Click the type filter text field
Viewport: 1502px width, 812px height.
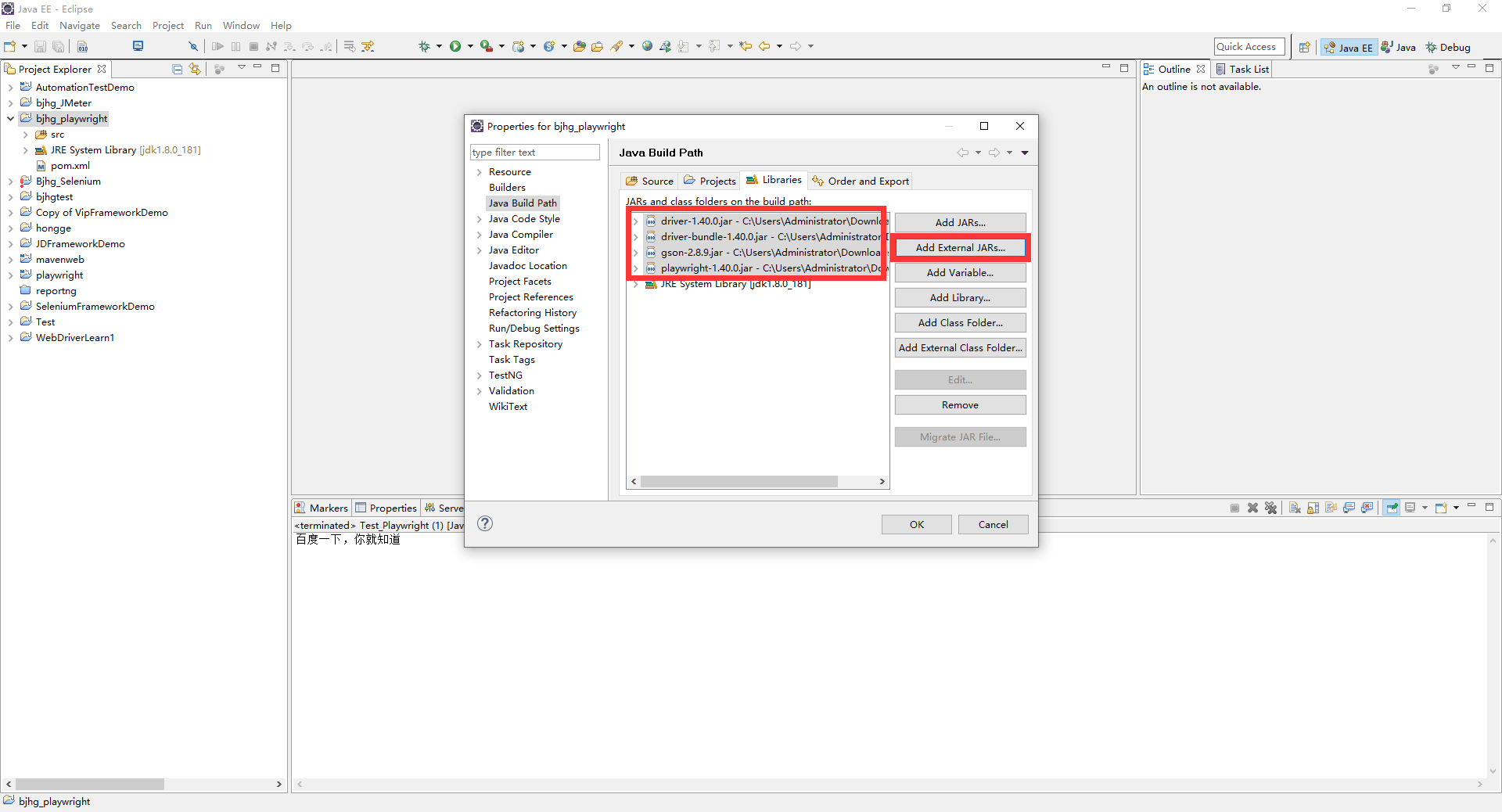[x=534, y=153]
